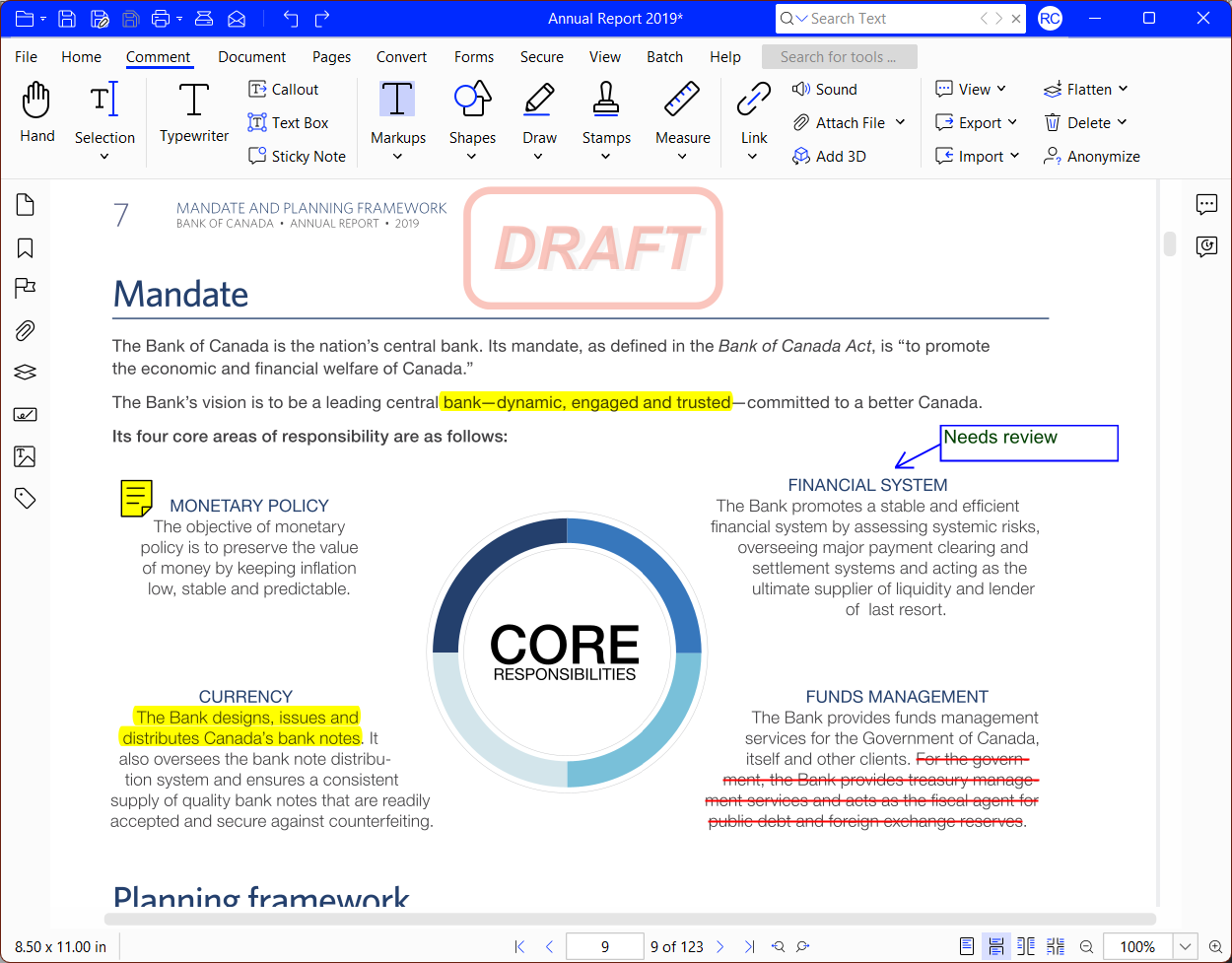The image size is (1232, 963).
Task: Jump to the last page with navigation button
Action: (x=751, y=946)
